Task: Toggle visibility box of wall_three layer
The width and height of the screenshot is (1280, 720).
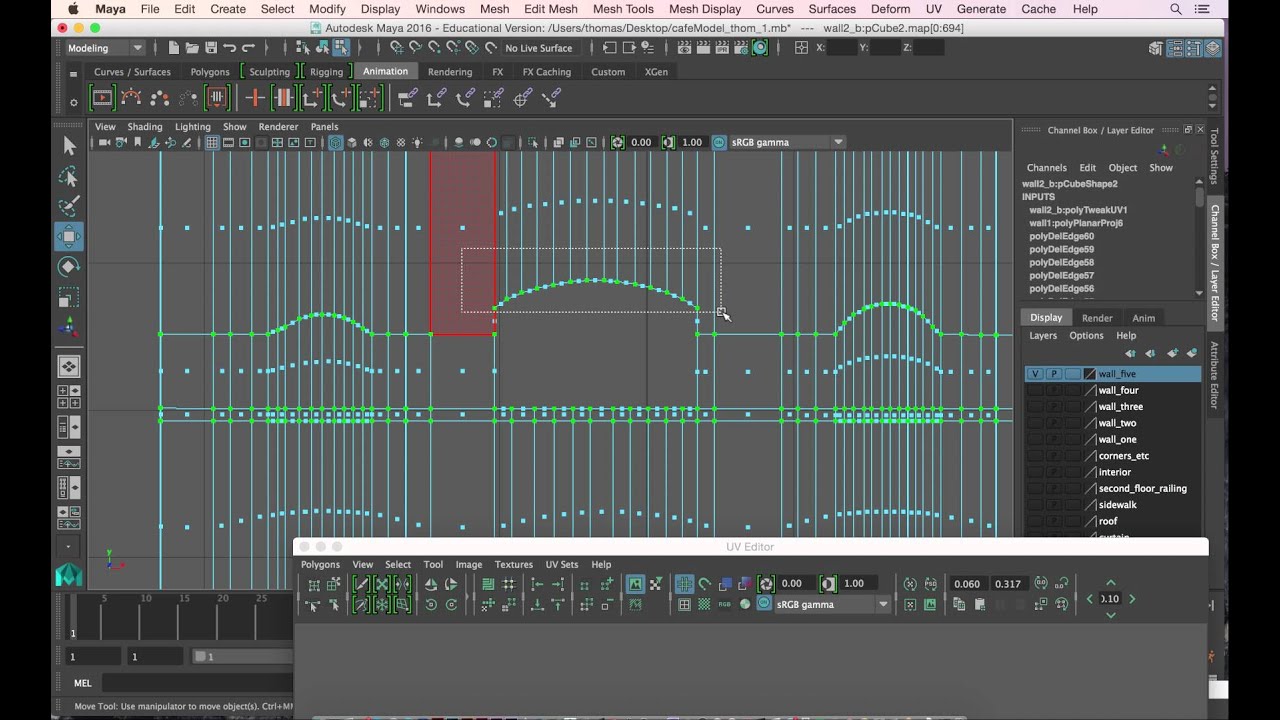Action: 1035,407
